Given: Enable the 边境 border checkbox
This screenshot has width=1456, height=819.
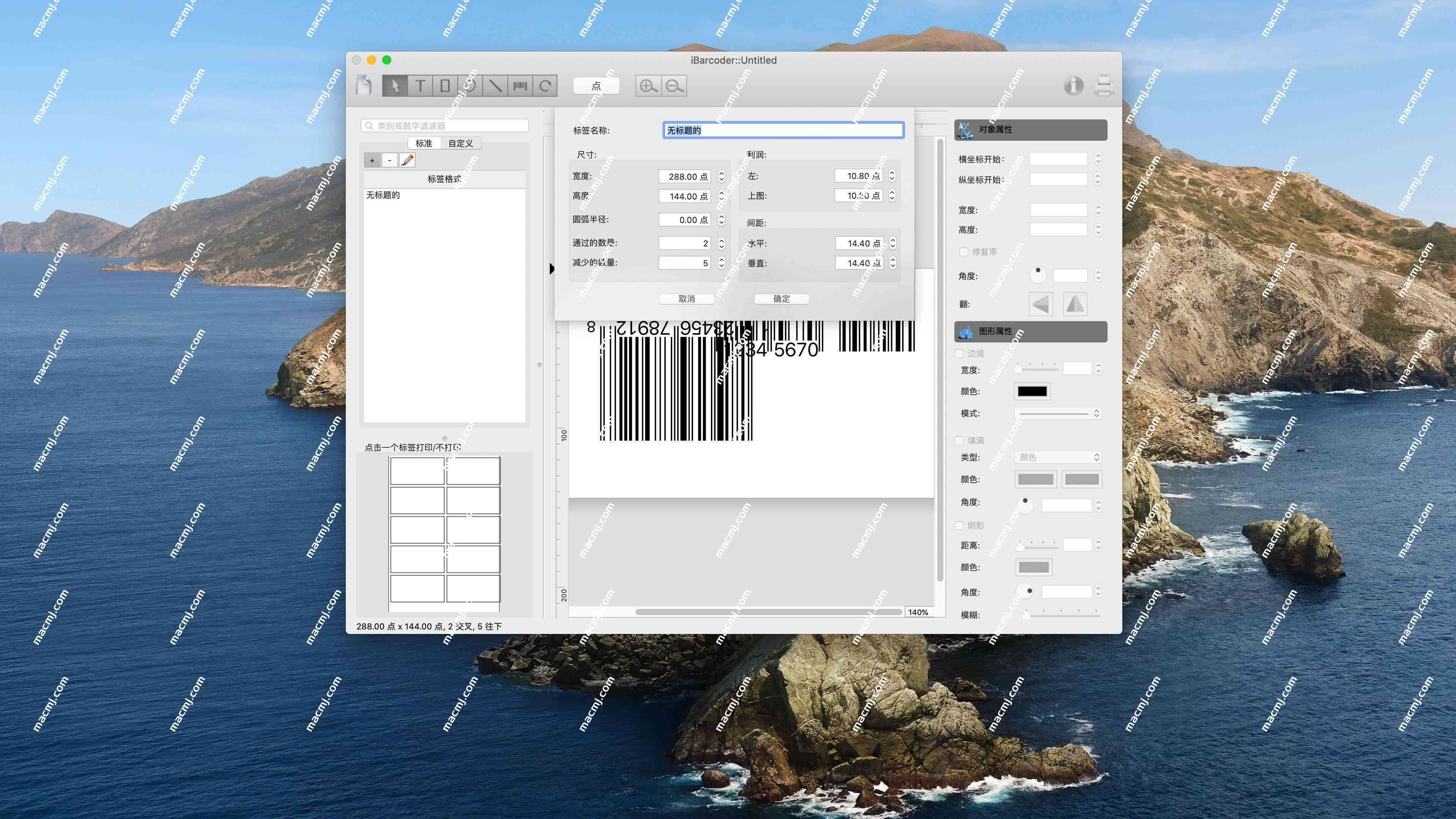Looking at the screenshot, I should point(959,353).
